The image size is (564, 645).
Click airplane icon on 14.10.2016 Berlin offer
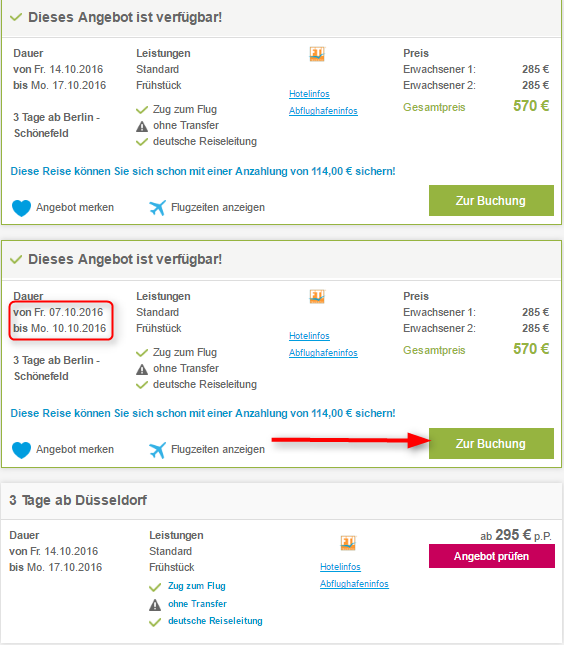pos(158,208)
